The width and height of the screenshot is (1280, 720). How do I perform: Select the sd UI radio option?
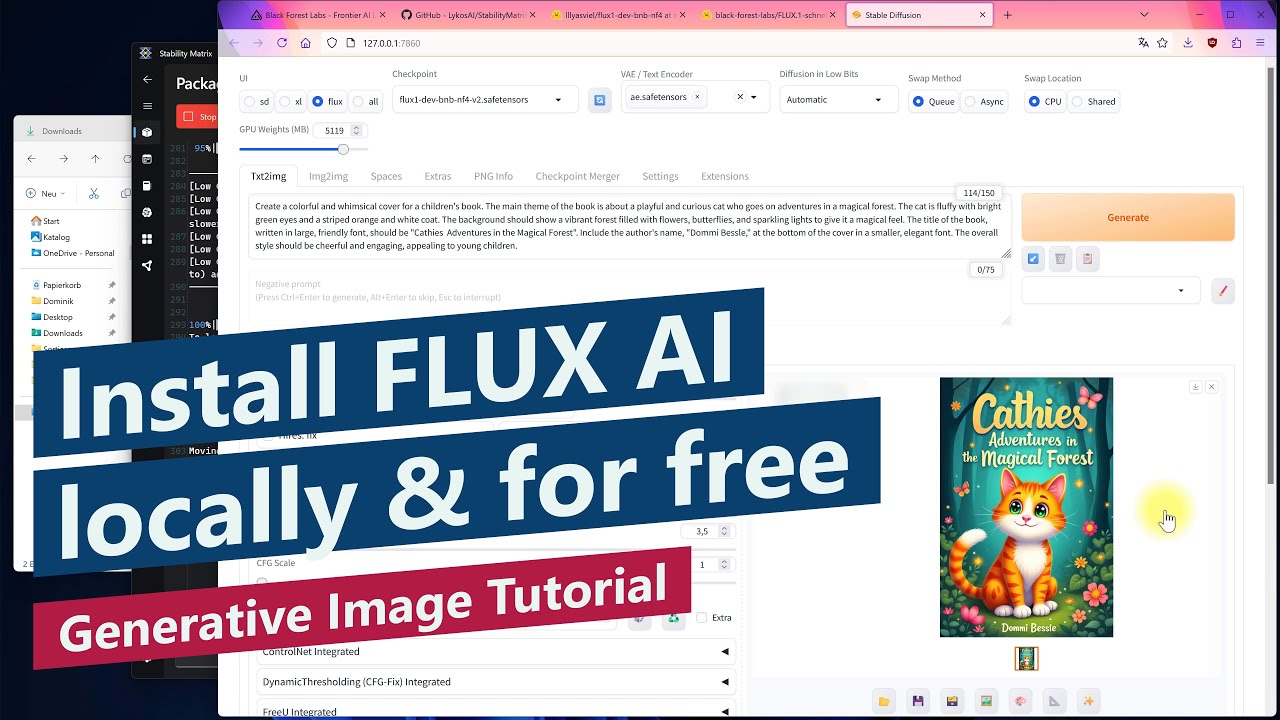257,101
